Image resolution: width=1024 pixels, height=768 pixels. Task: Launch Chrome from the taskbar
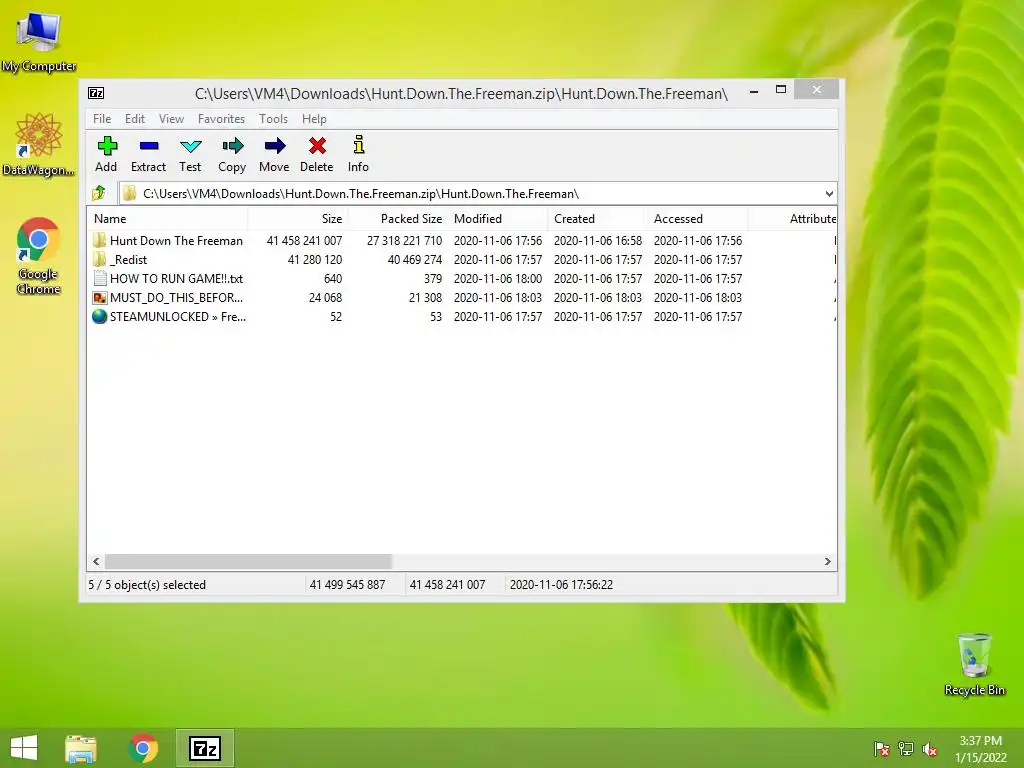tap(144, 748)
